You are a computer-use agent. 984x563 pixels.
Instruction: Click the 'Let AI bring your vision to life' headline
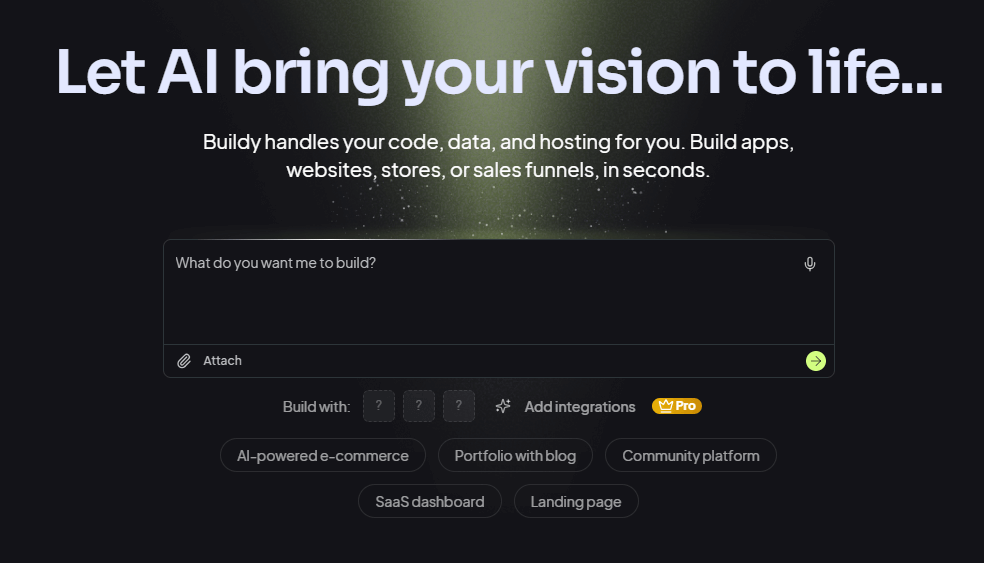coord(499,70)
